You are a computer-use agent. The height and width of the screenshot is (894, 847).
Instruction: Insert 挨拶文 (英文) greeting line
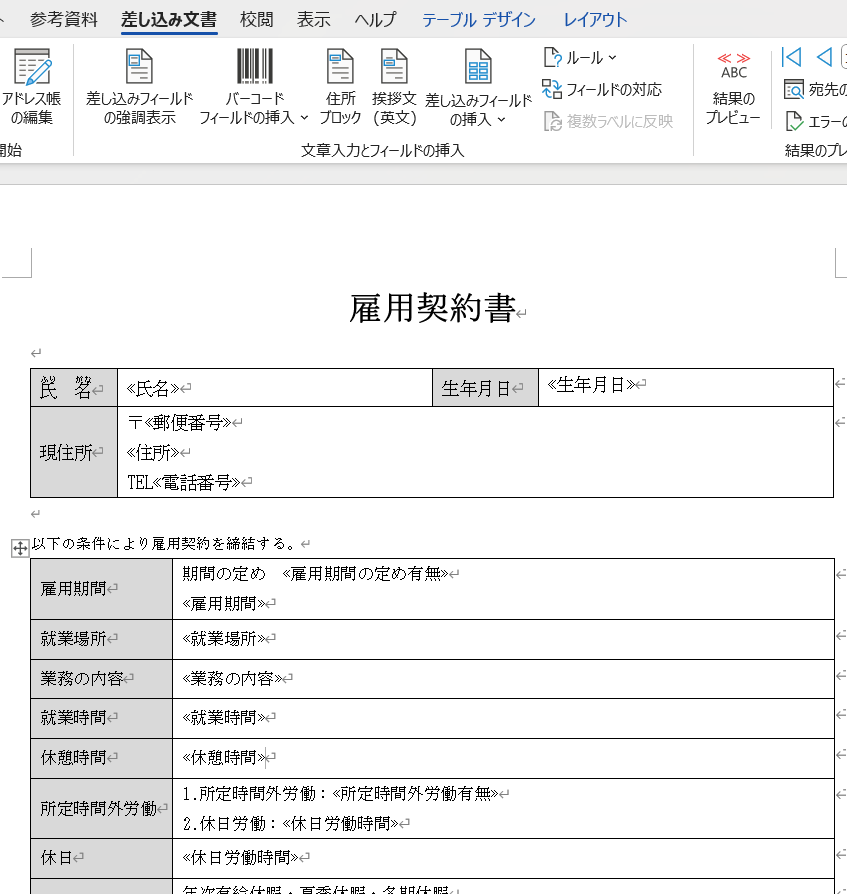(x=394, y=87)
